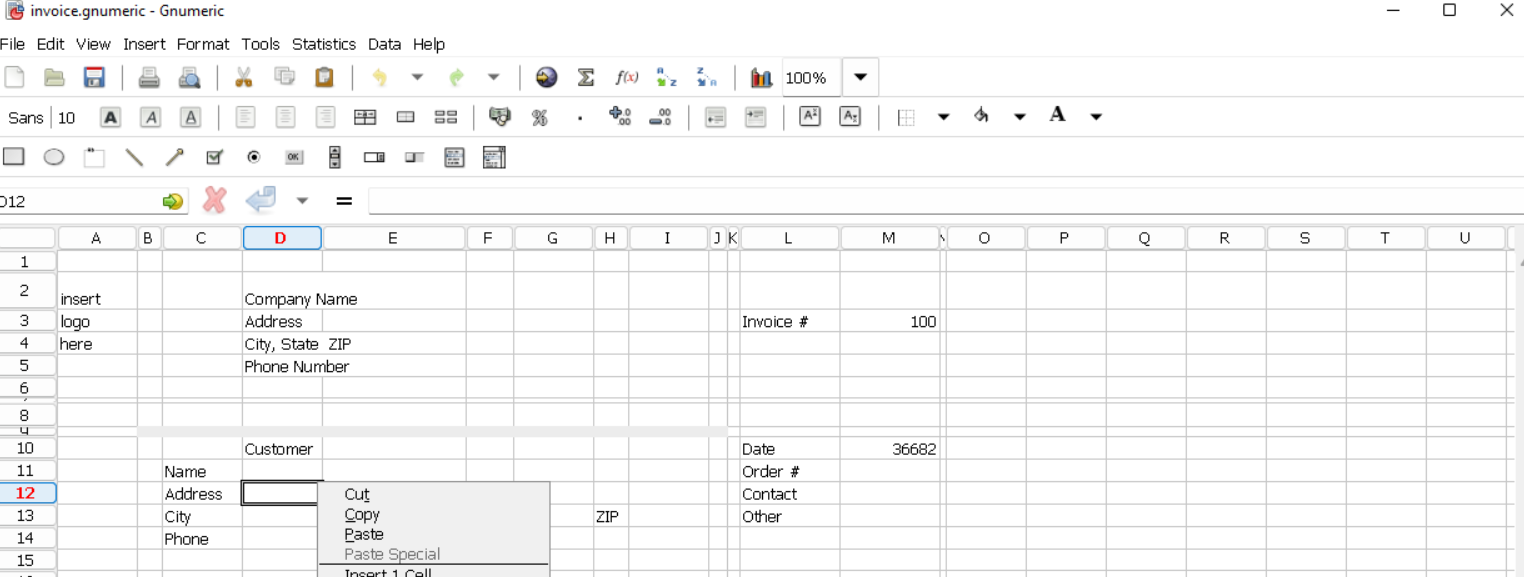Insert a radio button widget
The image size is (1524, 577).
click(x=254, y=157)
